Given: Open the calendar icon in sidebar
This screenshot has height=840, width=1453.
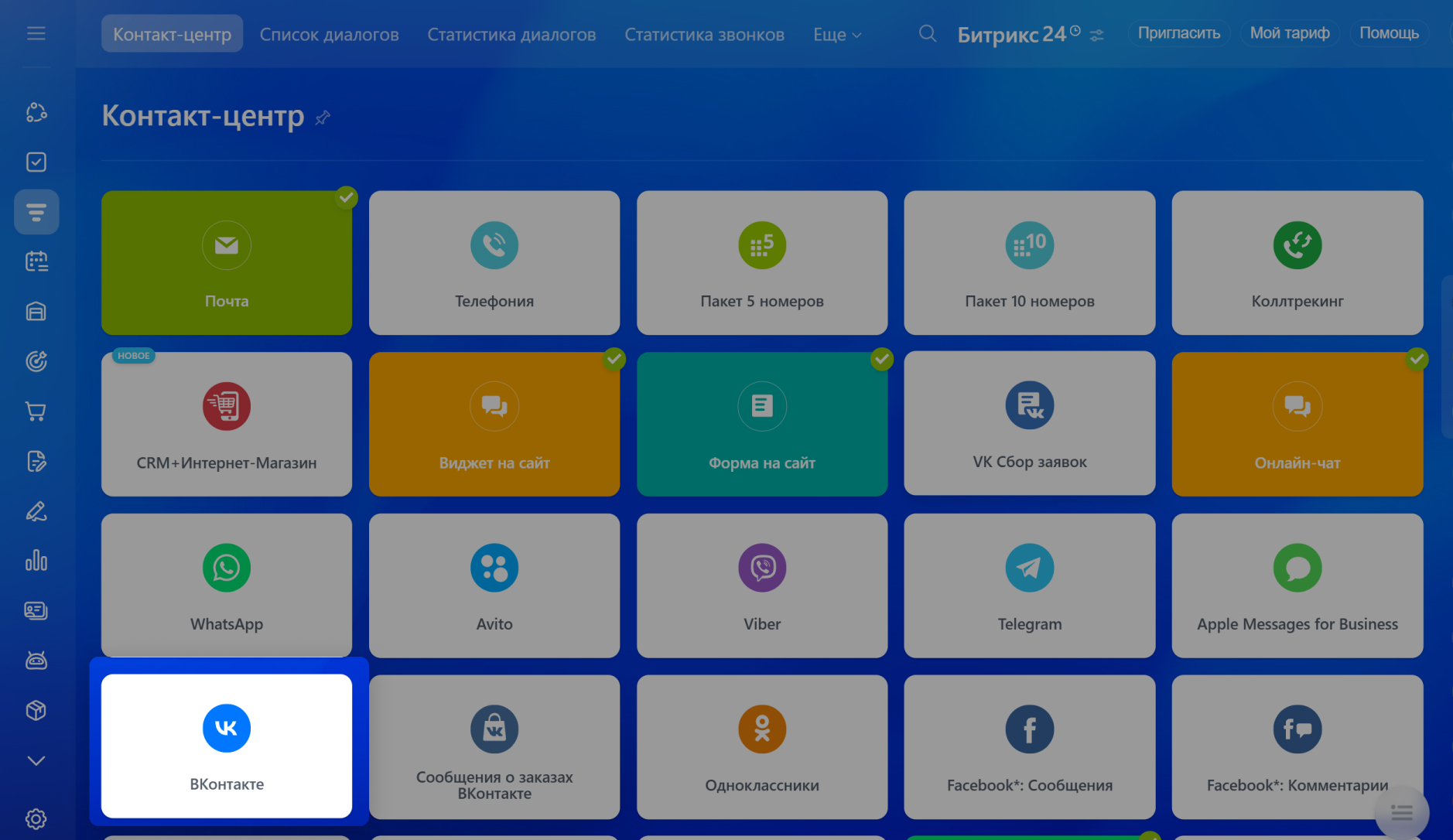Looking at the screenshot, I should point(36,261).
